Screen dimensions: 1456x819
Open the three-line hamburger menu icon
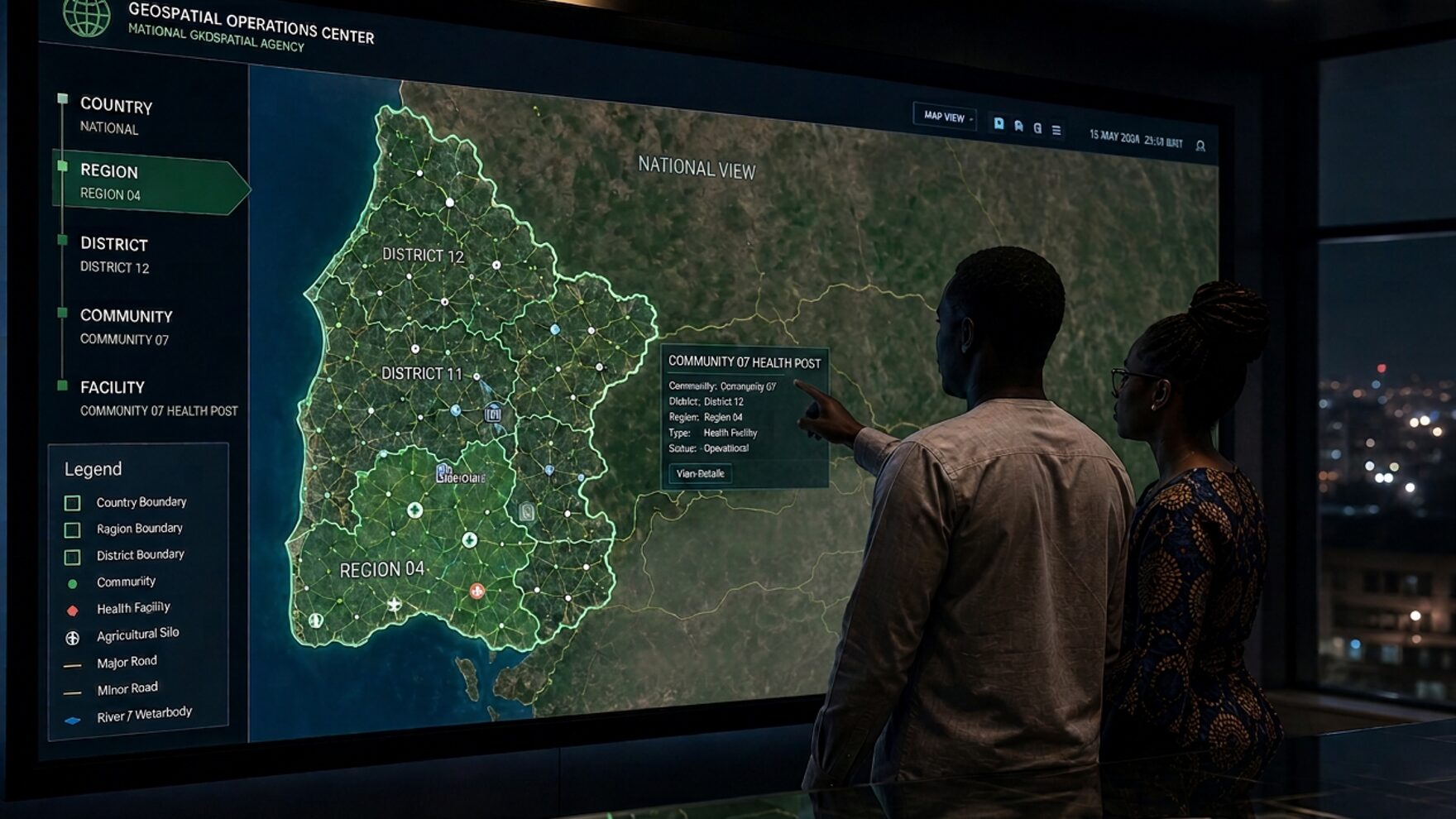1056,130
